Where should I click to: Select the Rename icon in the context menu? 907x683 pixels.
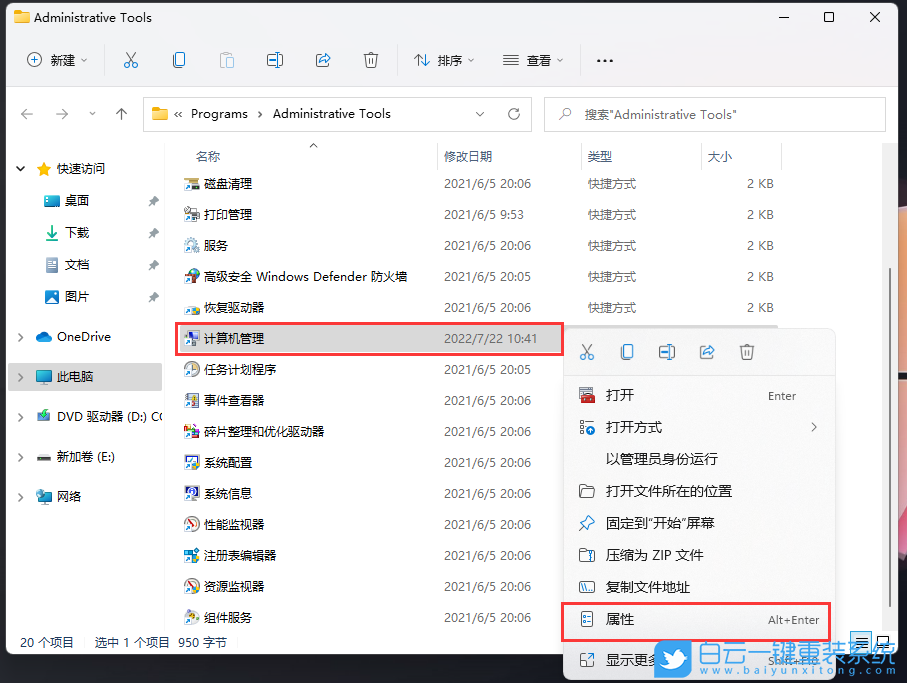point(664,352)
